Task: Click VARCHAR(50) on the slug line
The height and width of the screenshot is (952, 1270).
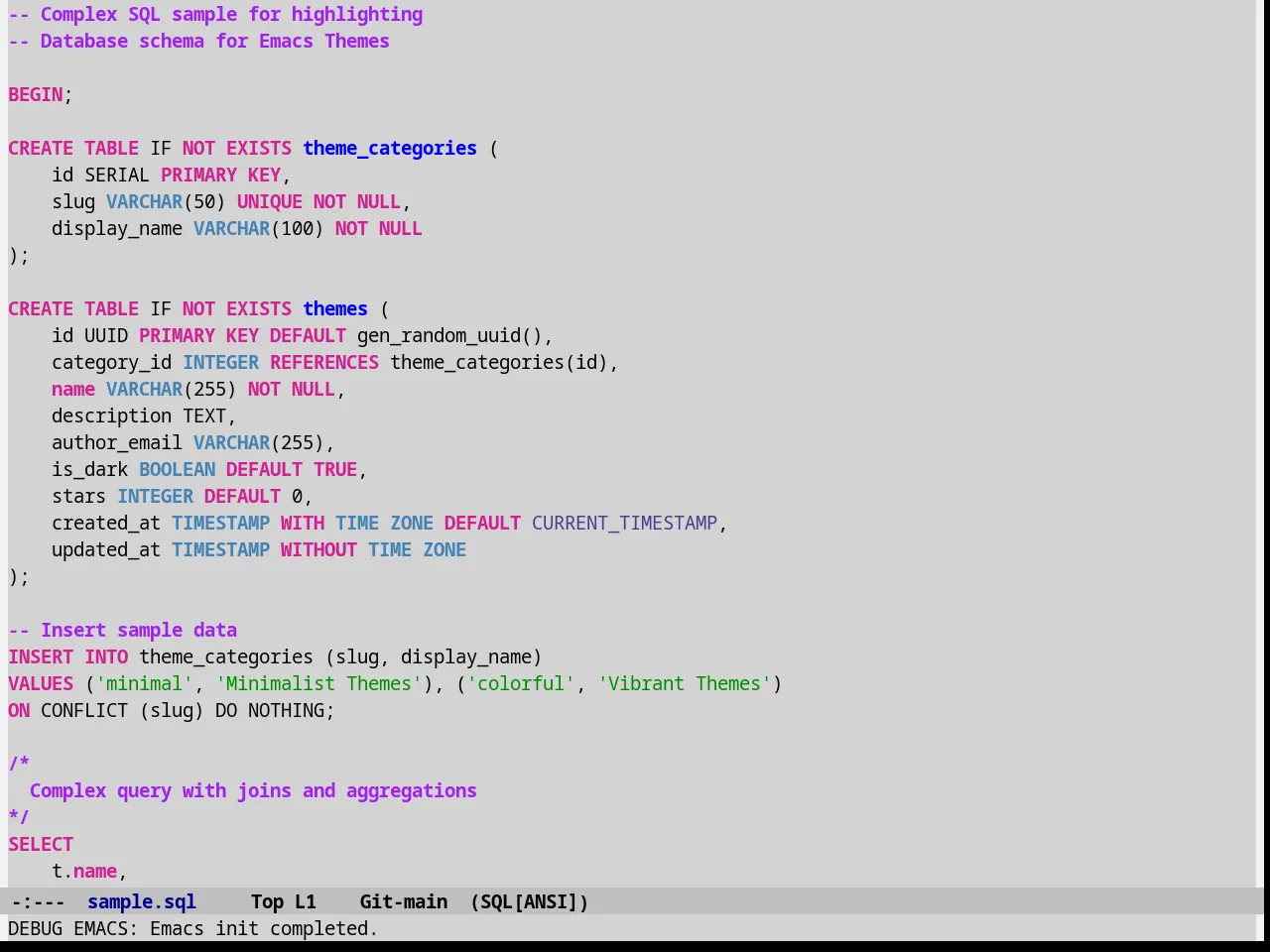Action: click(x=166, y=201)
